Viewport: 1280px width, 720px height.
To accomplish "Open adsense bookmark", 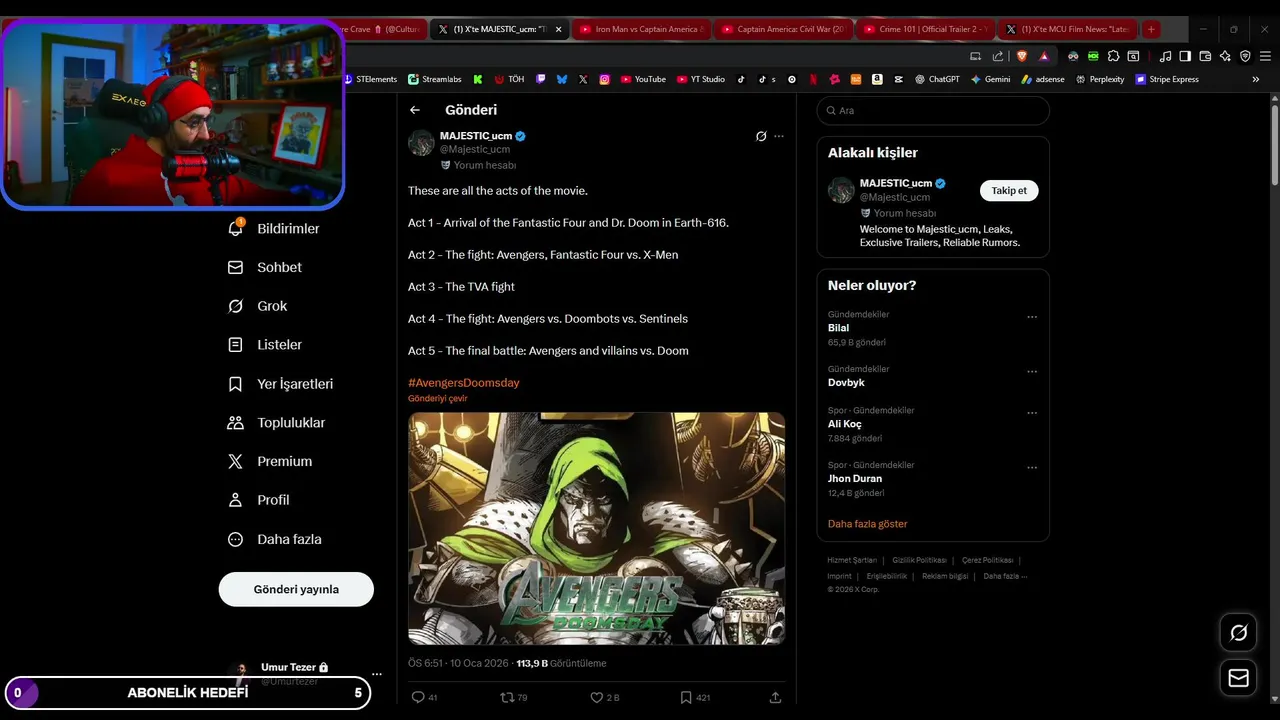I will [1043, 79].
